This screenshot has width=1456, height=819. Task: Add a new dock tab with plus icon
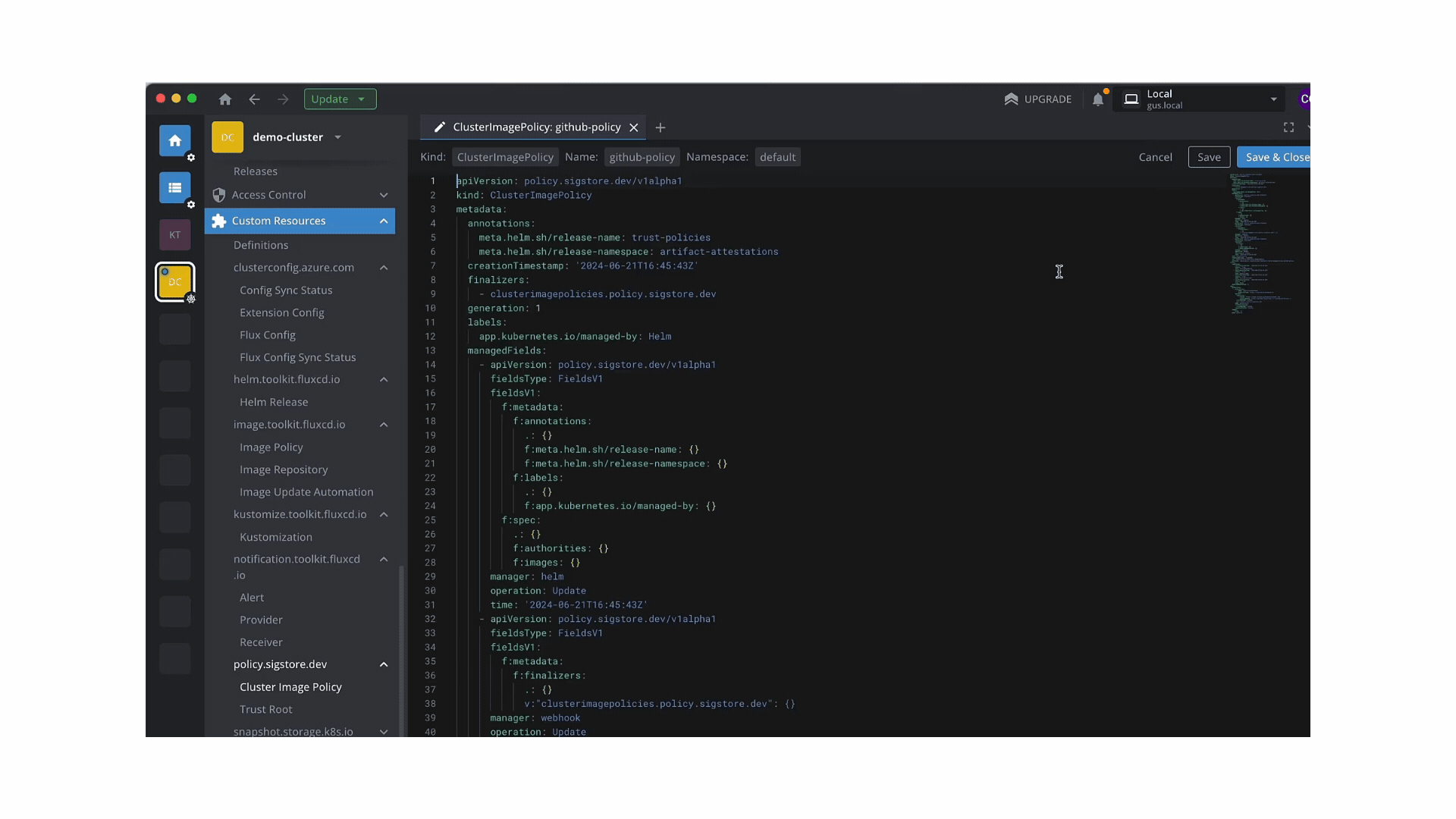click(x=660, y=127)
